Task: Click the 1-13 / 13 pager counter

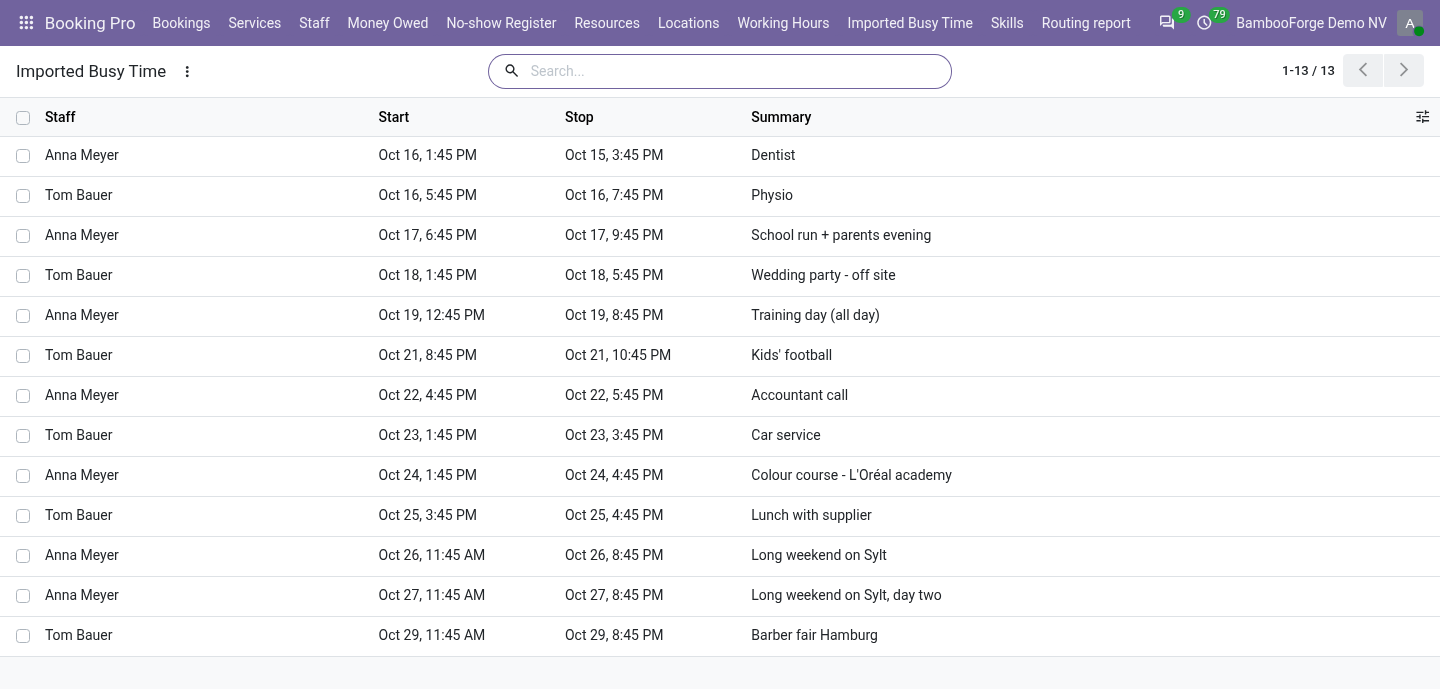Action: point(1308,71)
